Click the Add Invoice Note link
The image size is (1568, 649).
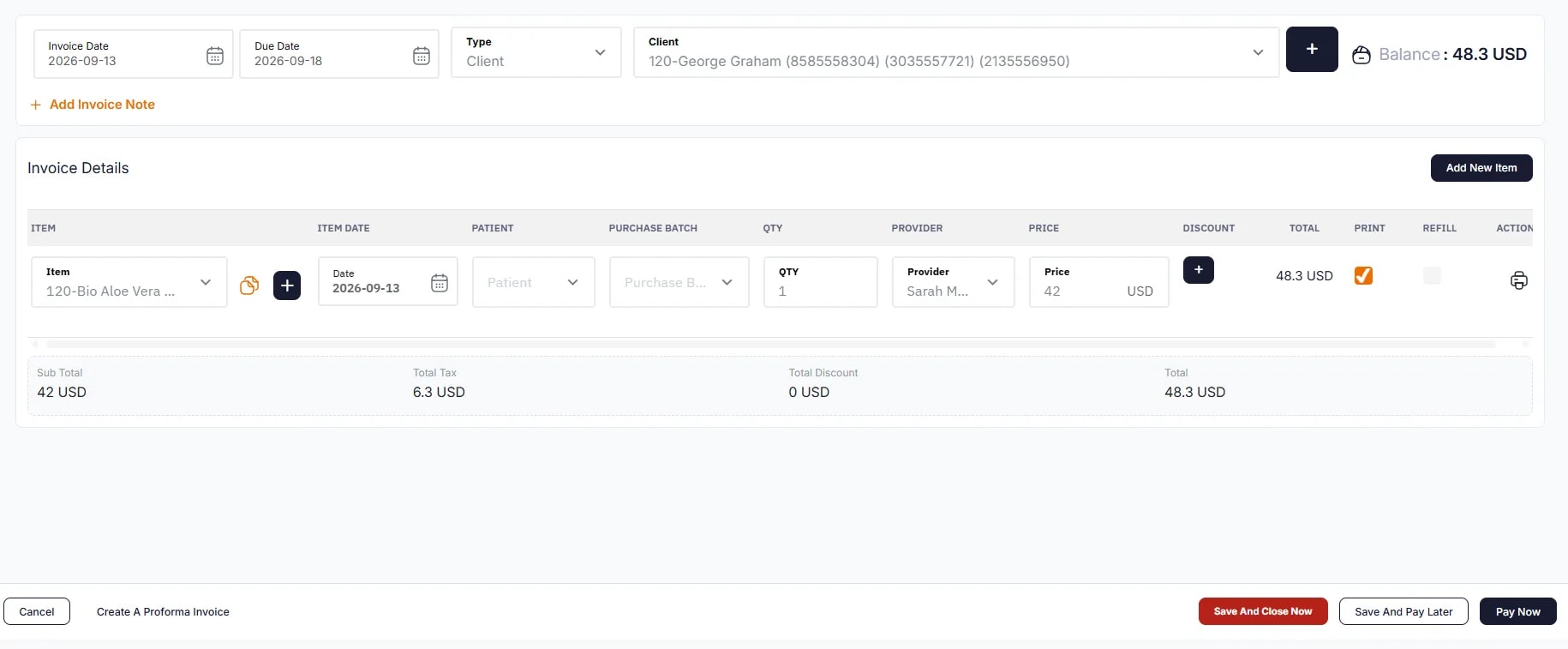(102, 105)
